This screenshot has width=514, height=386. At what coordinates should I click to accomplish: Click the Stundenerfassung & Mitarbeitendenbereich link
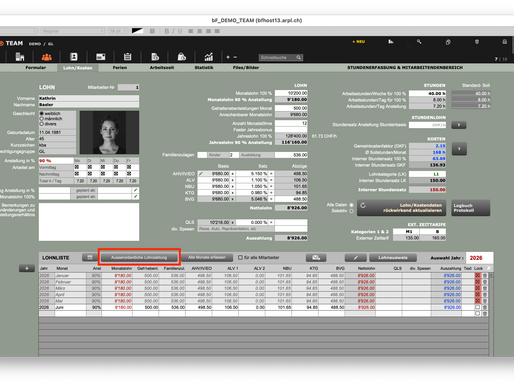pos(405,68)
